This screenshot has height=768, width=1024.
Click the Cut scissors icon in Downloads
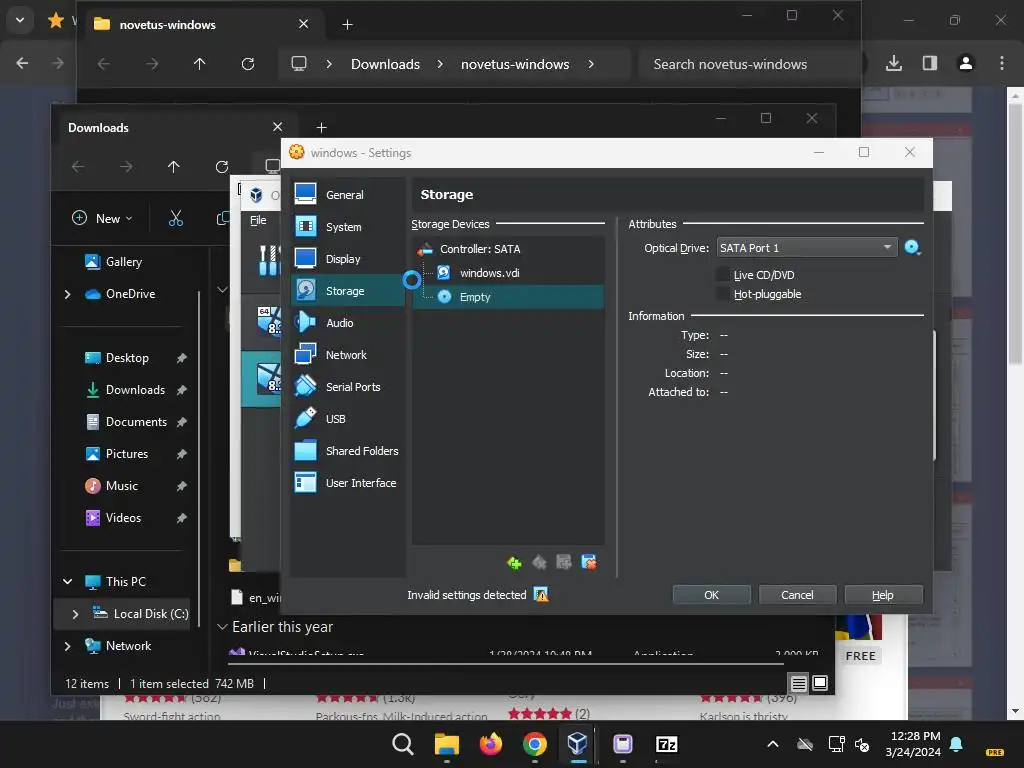click(176, 218)
